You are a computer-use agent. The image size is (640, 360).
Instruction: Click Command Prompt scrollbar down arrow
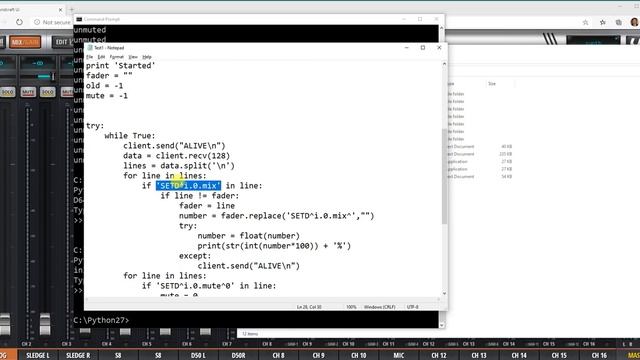tap(442, 325)
